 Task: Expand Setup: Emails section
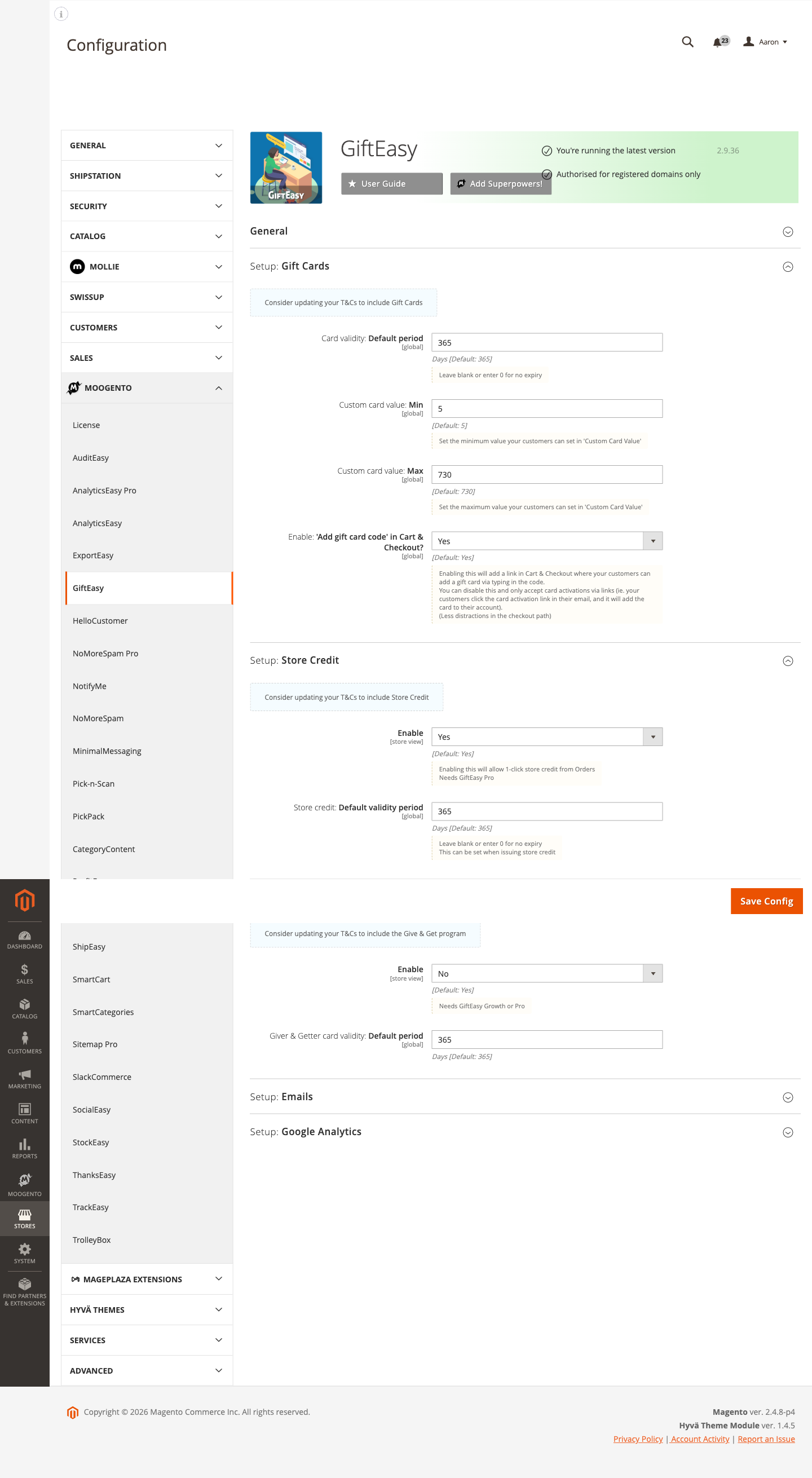[525, 1096]
